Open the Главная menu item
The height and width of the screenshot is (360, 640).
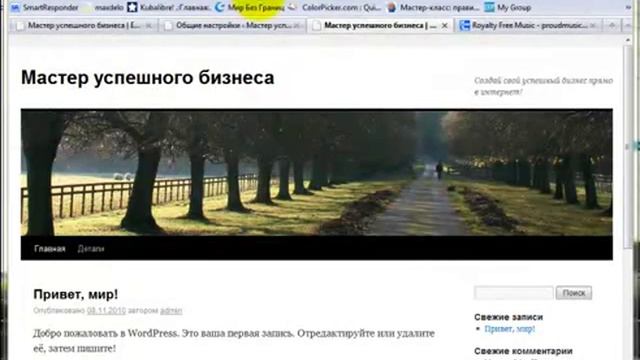tap(50, 249)
